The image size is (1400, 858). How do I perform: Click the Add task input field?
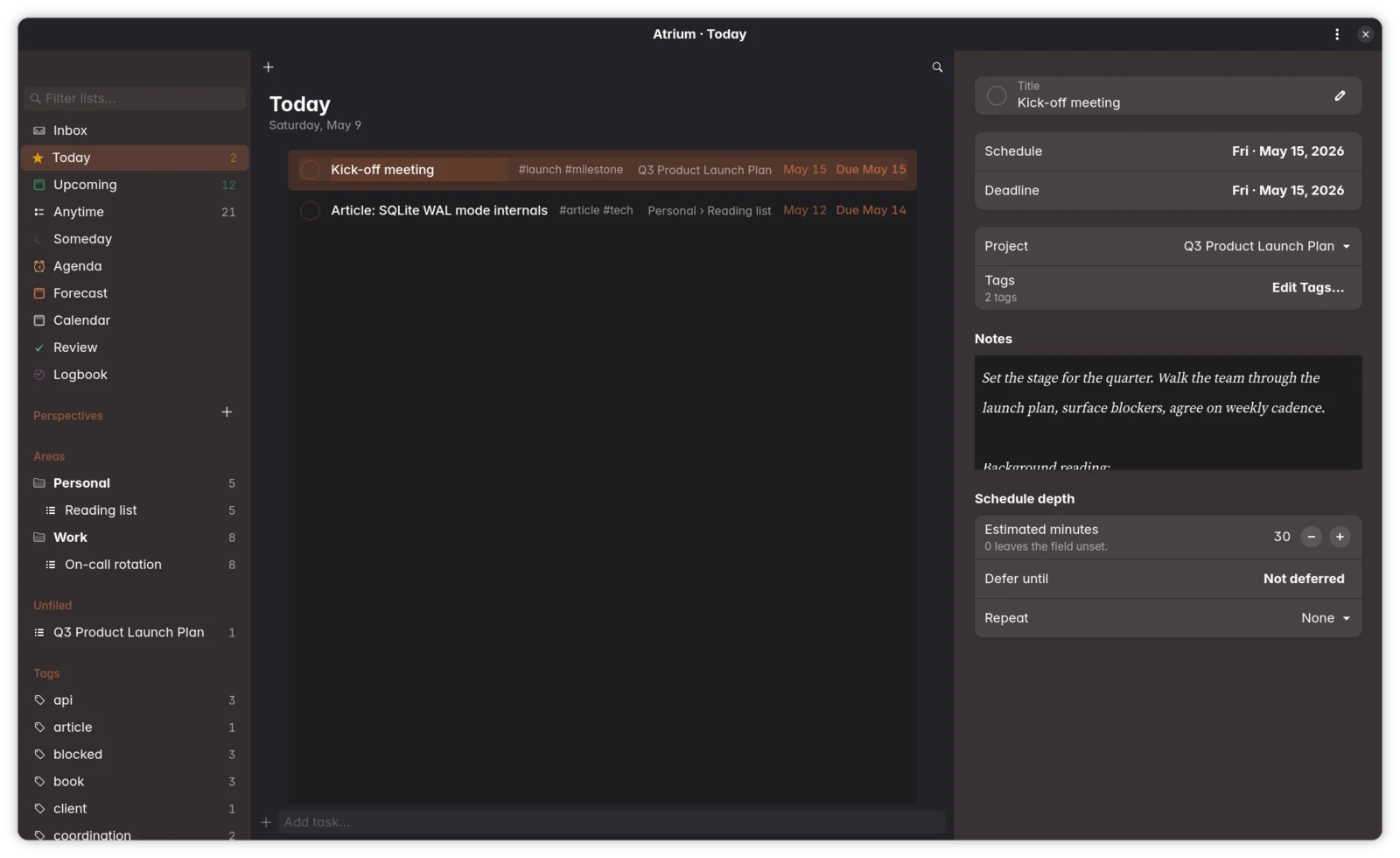click(x=611, y=822)
